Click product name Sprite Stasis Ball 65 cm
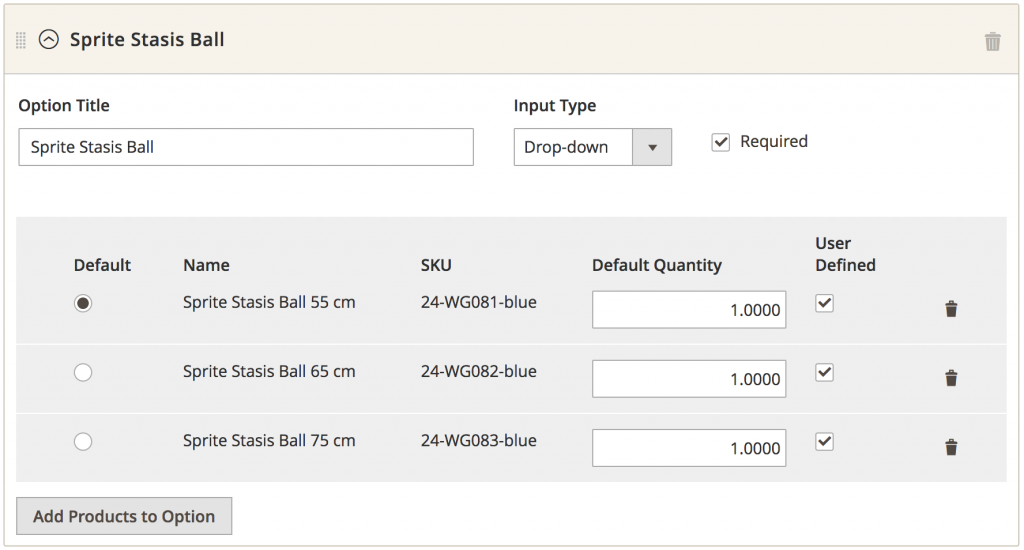 point(269,372)
